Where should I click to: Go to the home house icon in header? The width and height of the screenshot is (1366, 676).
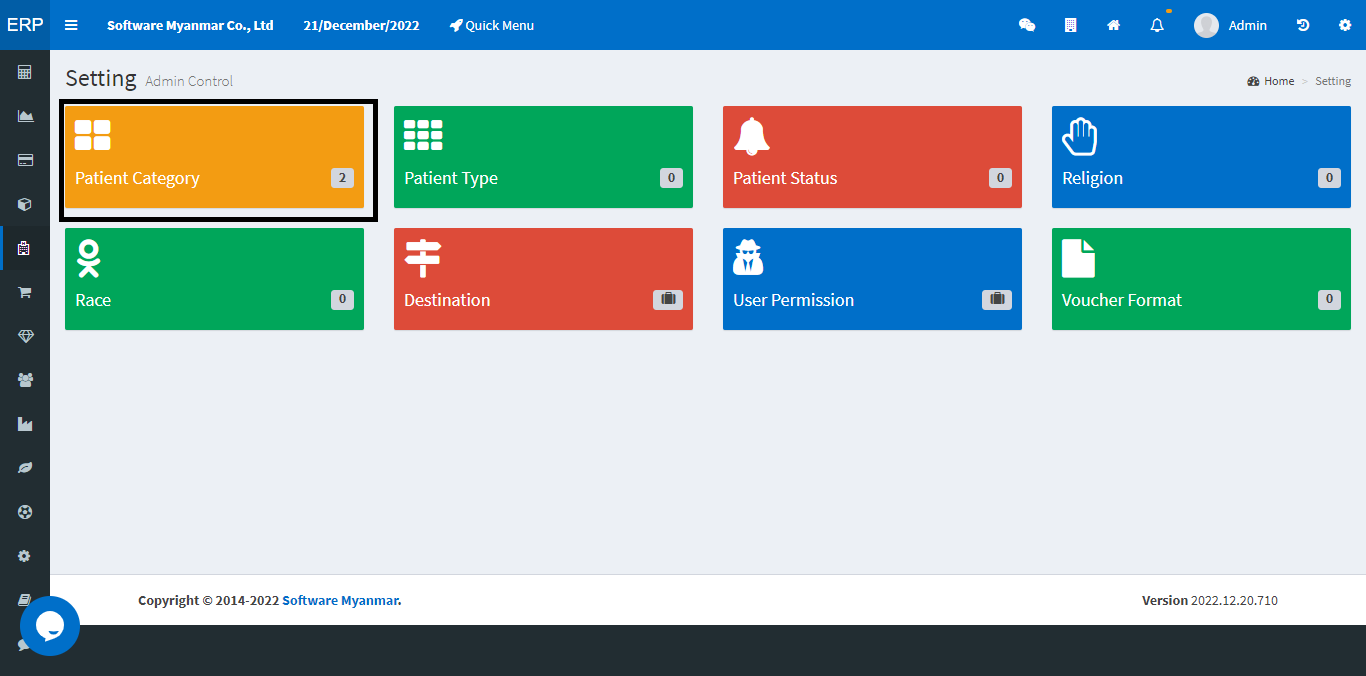(x=1113, y=25)
